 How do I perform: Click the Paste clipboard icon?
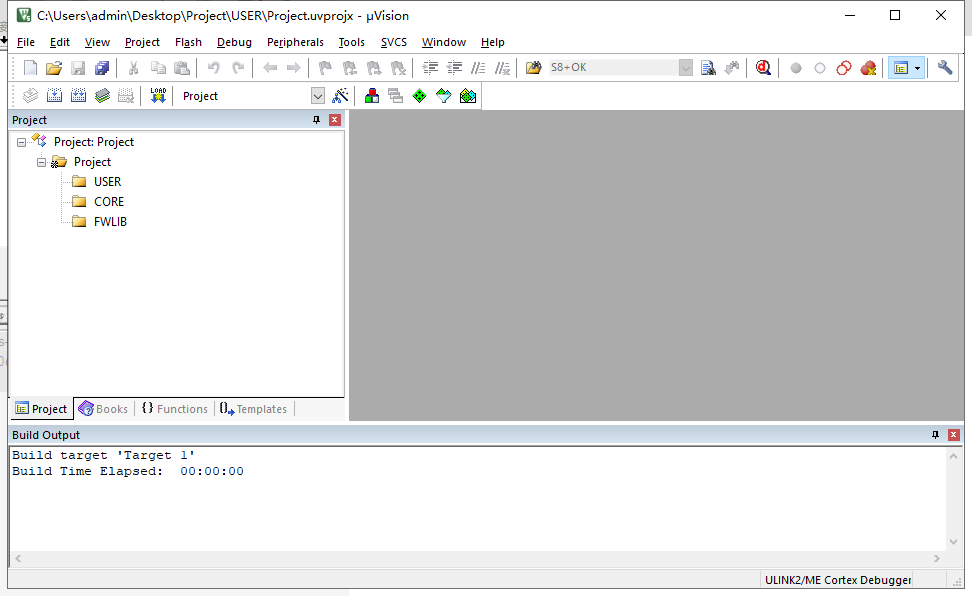(x=182, y=68)
